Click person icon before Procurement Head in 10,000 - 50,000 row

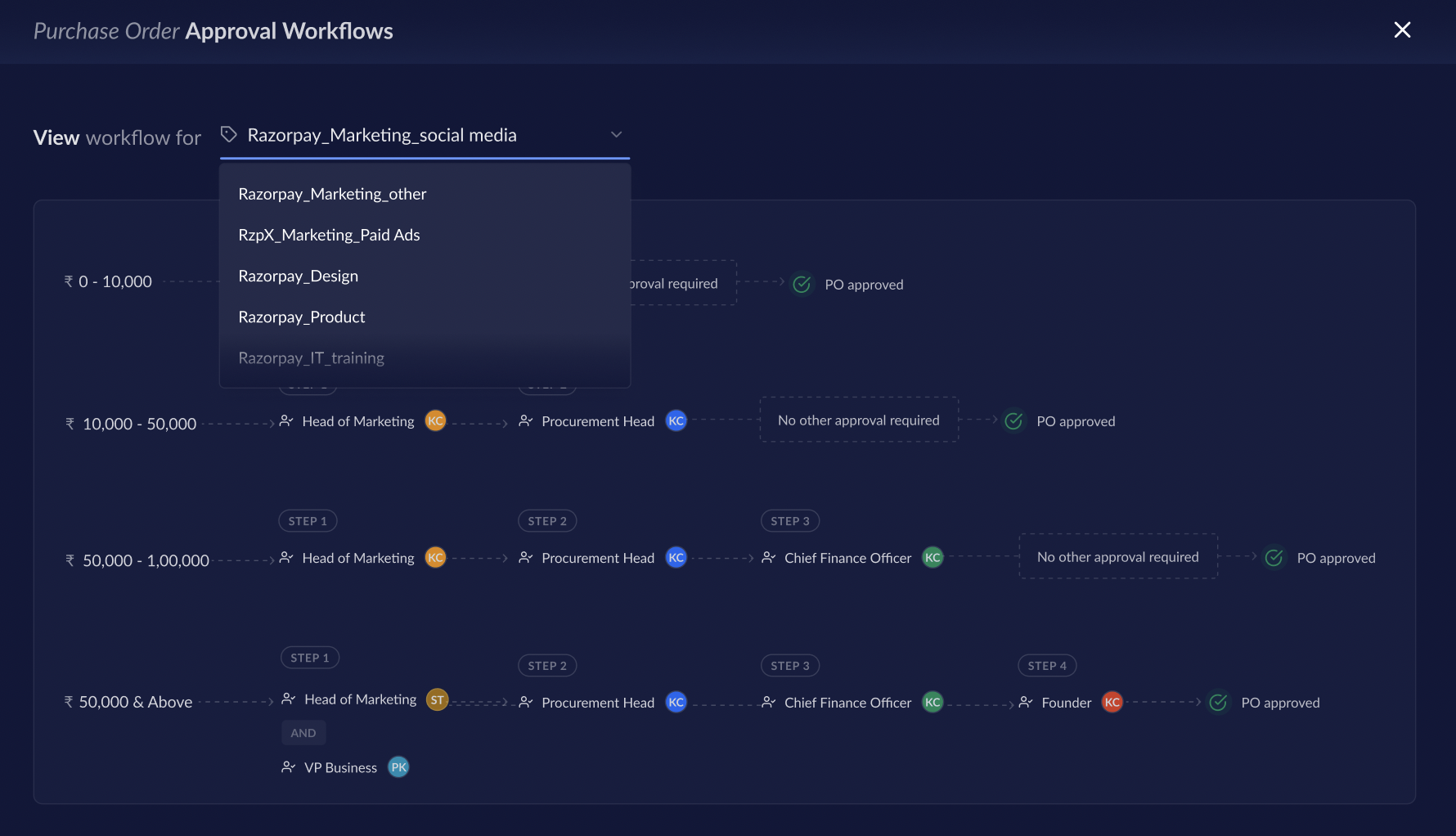point(526,420)
